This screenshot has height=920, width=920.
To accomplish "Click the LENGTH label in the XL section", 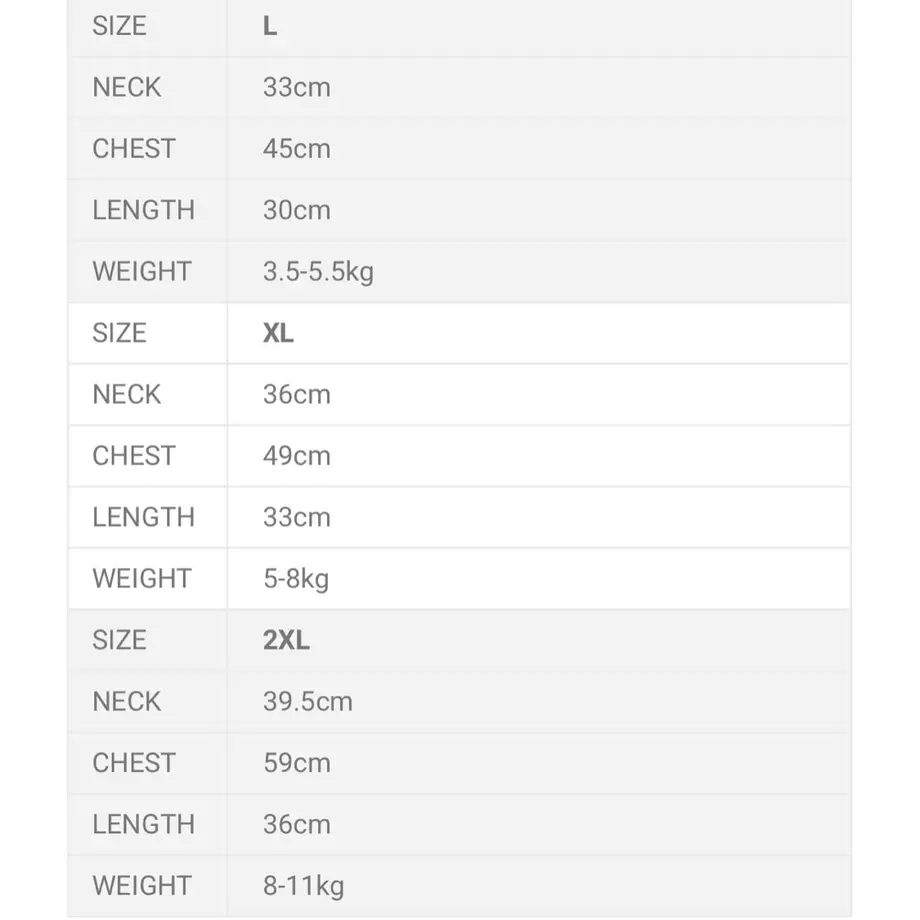I will coord(144,518).
